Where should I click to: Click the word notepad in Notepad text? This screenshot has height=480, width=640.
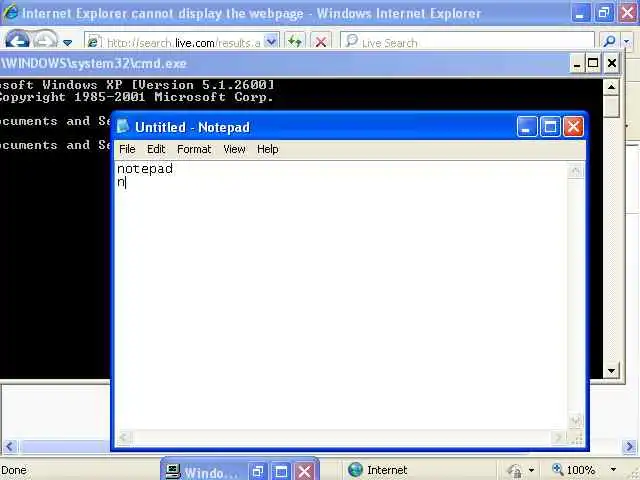point(145,169)
